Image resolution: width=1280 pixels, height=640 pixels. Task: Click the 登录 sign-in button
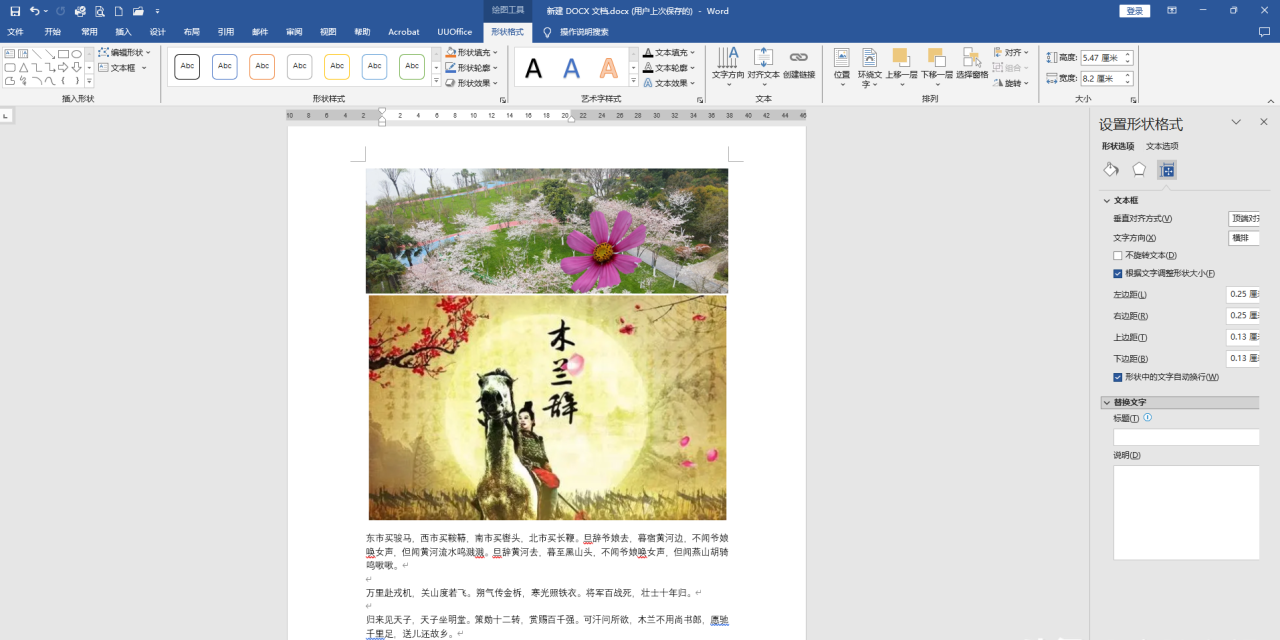click(x=1134, y=11)
